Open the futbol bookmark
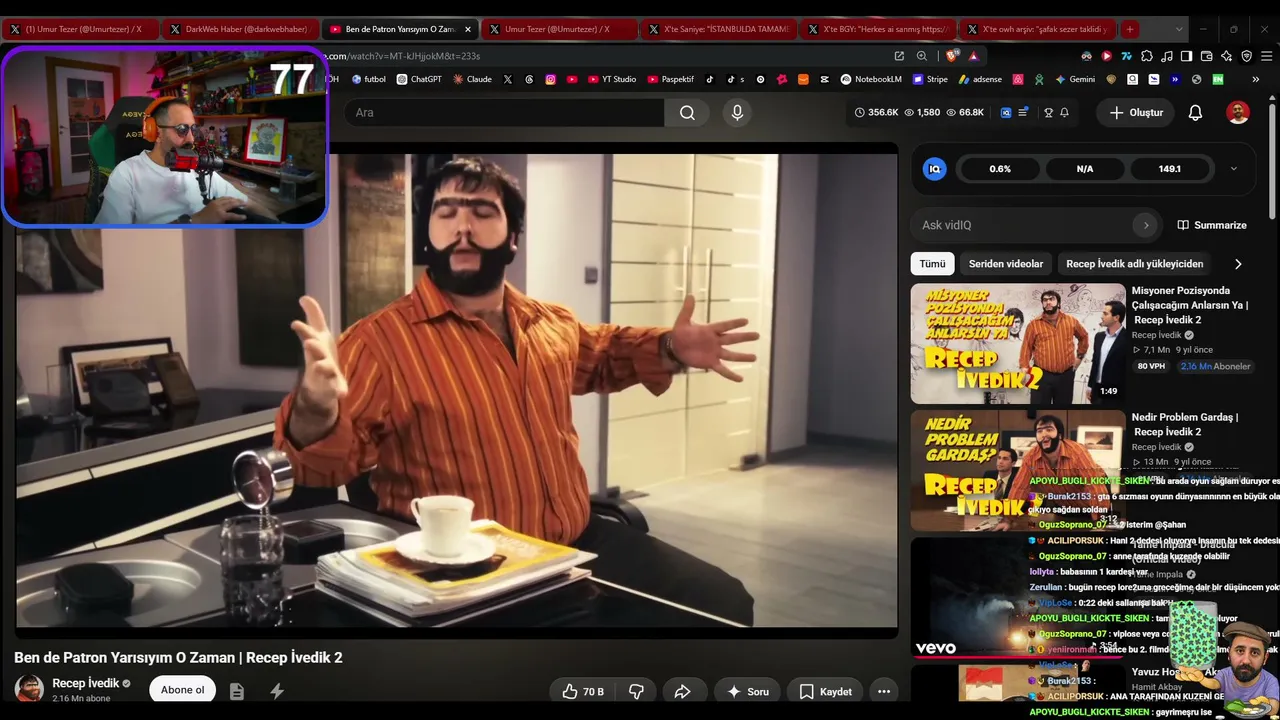This screenshot has height=720, width=1280. 368,79
